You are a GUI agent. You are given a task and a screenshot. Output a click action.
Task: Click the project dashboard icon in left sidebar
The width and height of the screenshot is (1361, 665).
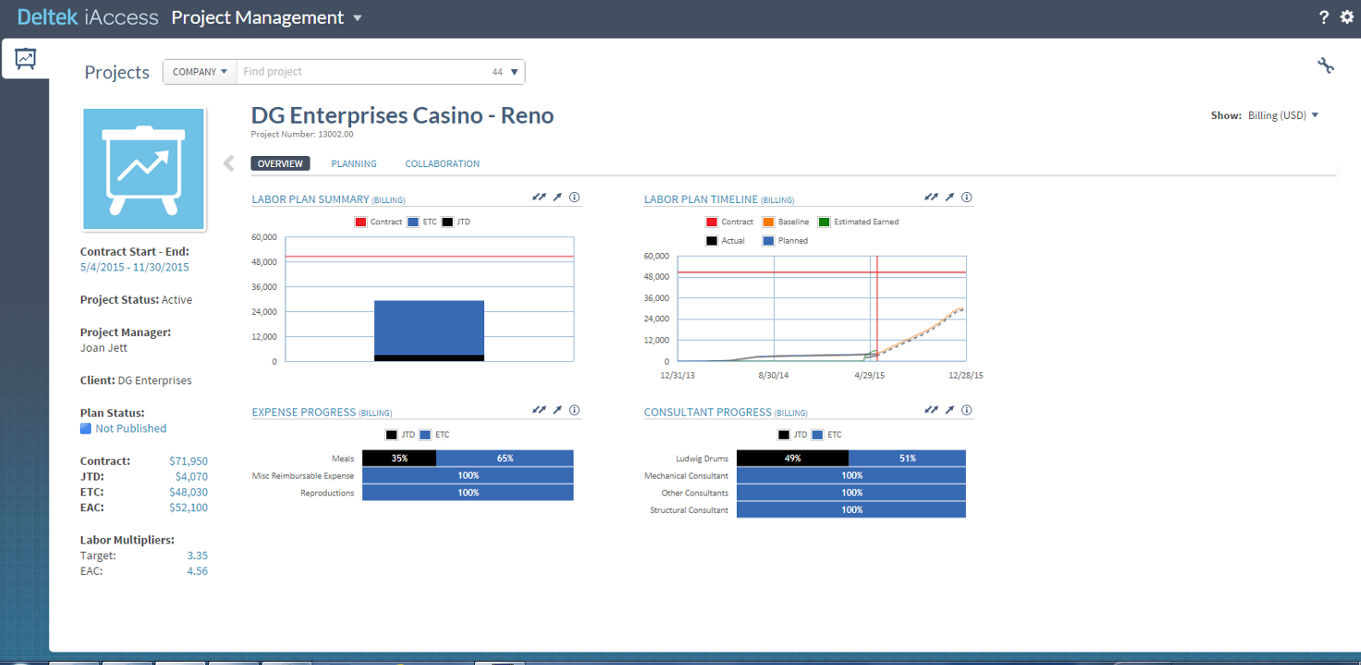(x=25, y=59)
